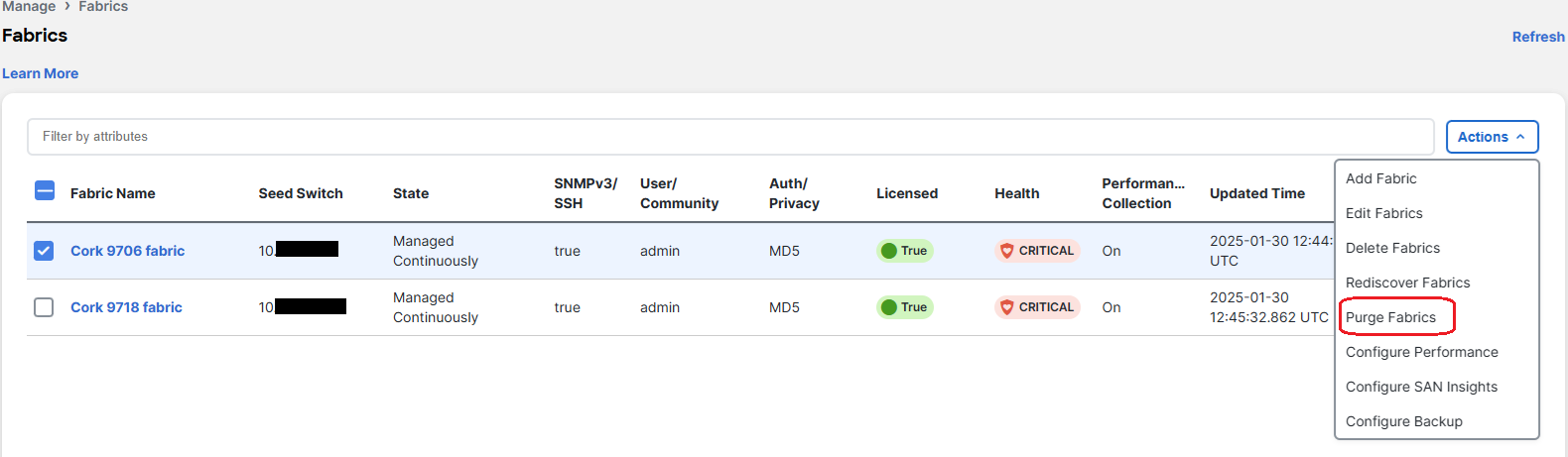Click the CRITICAL health badge for Cork 9718
This screenshot has height=457, width=1568.
[1037, 307]
